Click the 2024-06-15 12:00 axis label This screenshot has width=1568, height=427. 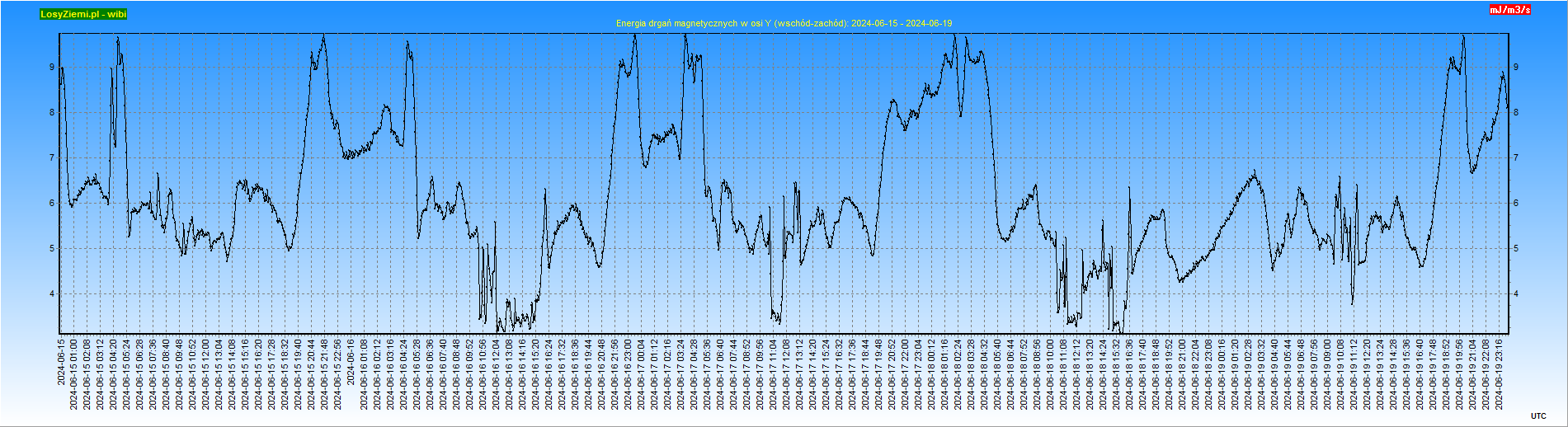coord(206,373)
